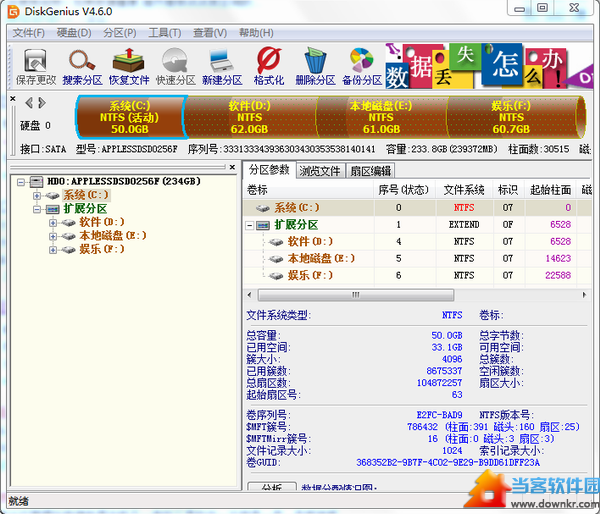Image resolution: width=600 pixels, height=514 pixels.
Task: Click the 保存更改 save changes icon
Action: [x=36, y=67]
